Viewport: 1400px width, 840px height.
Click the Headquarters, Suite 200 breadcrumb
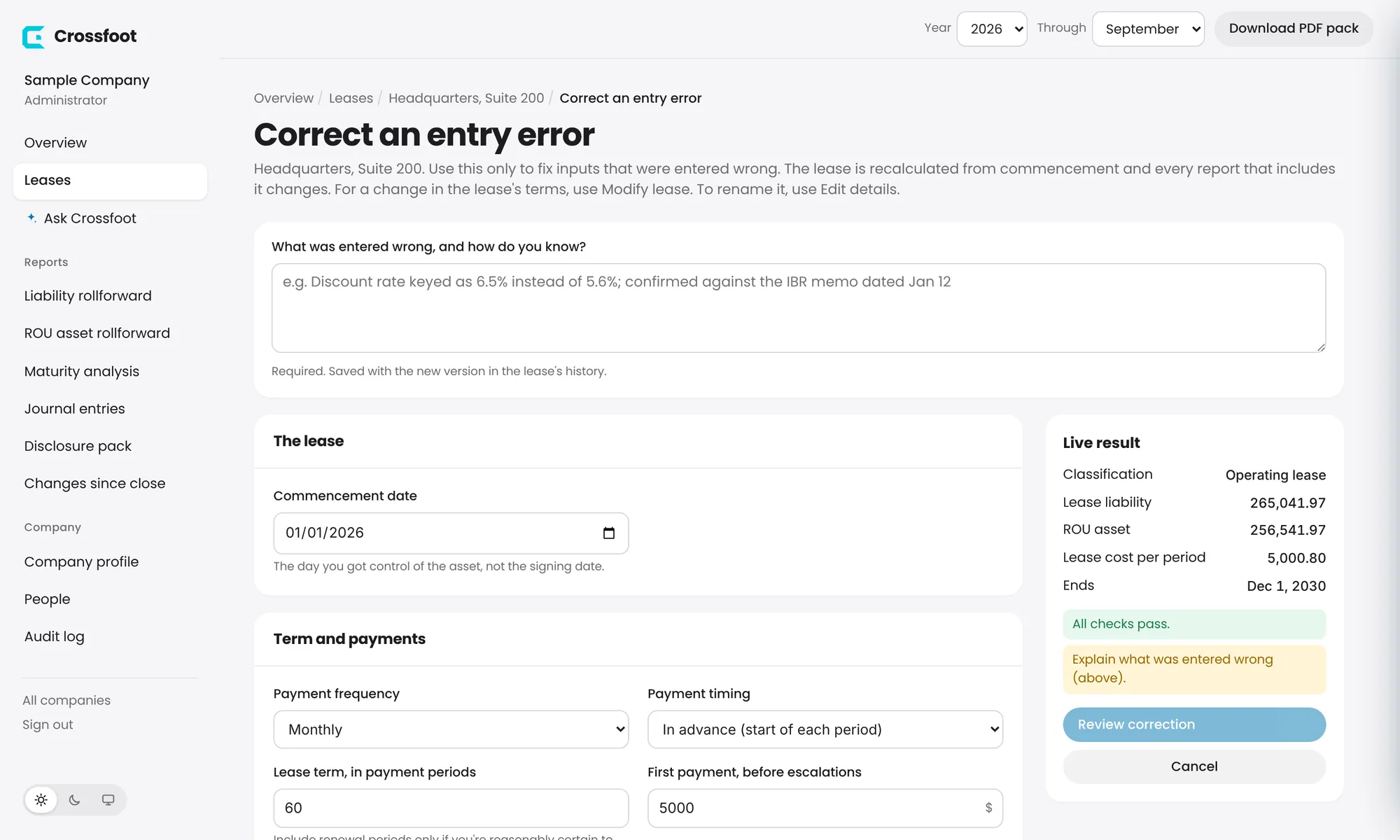tap(466, 98)
